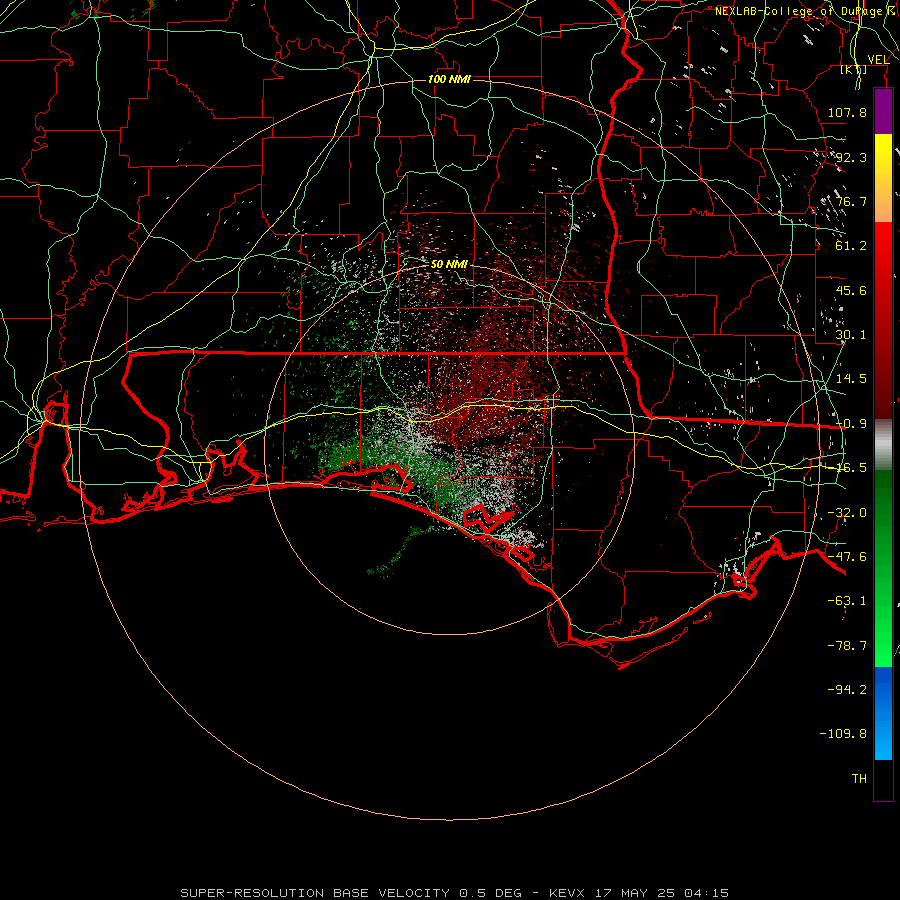
Task: Click the [KT] units label
Action: [x=854, y=69]
